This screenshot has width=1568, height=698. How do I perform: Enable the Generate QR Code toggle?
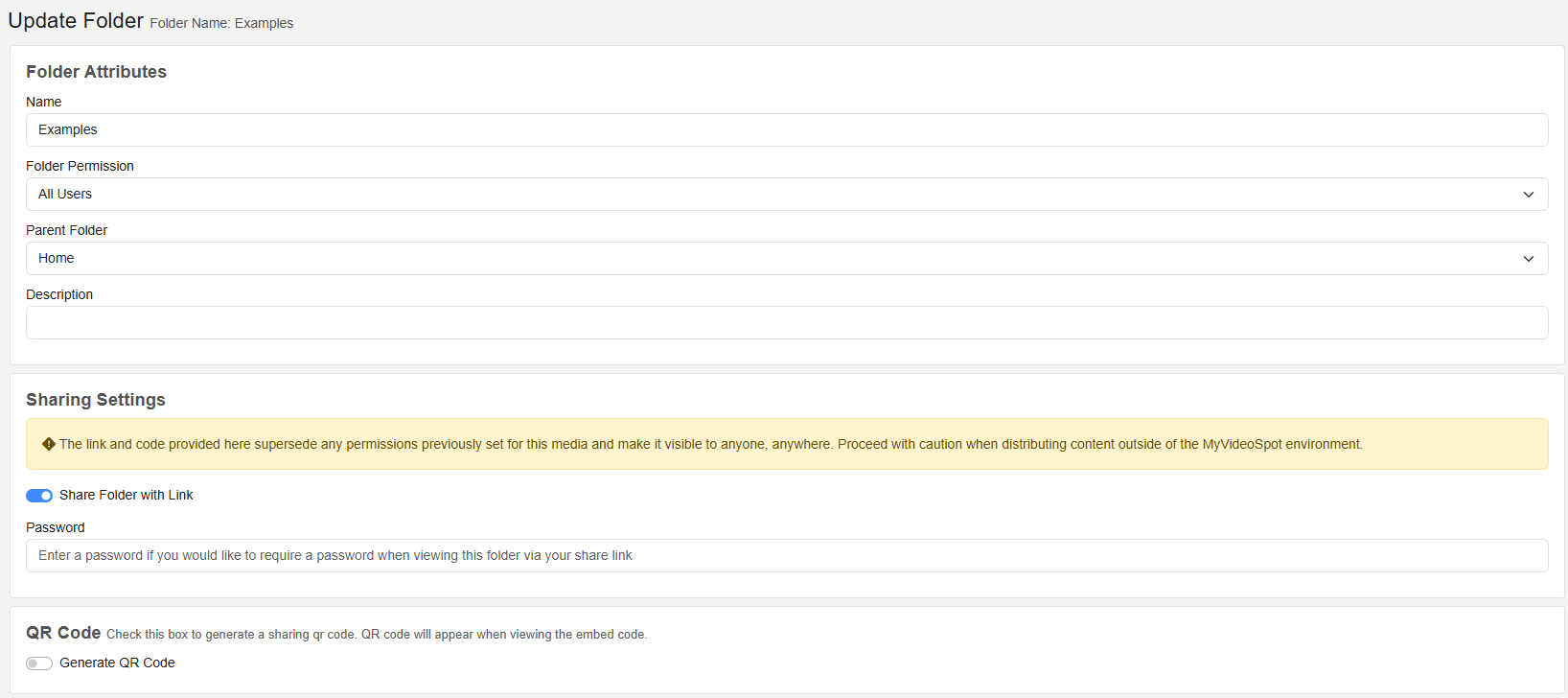(x=39, y=663)
